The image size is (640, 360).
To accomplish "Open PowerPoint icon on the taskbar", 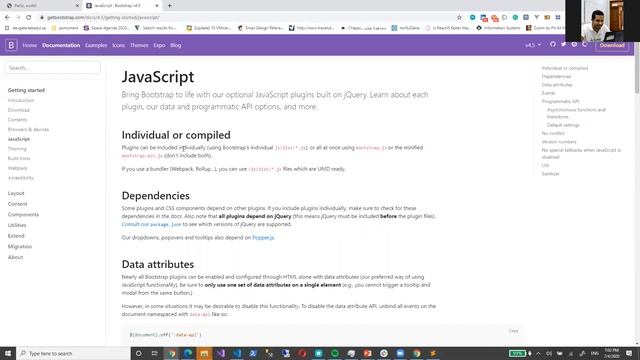I will coord(367,353).
